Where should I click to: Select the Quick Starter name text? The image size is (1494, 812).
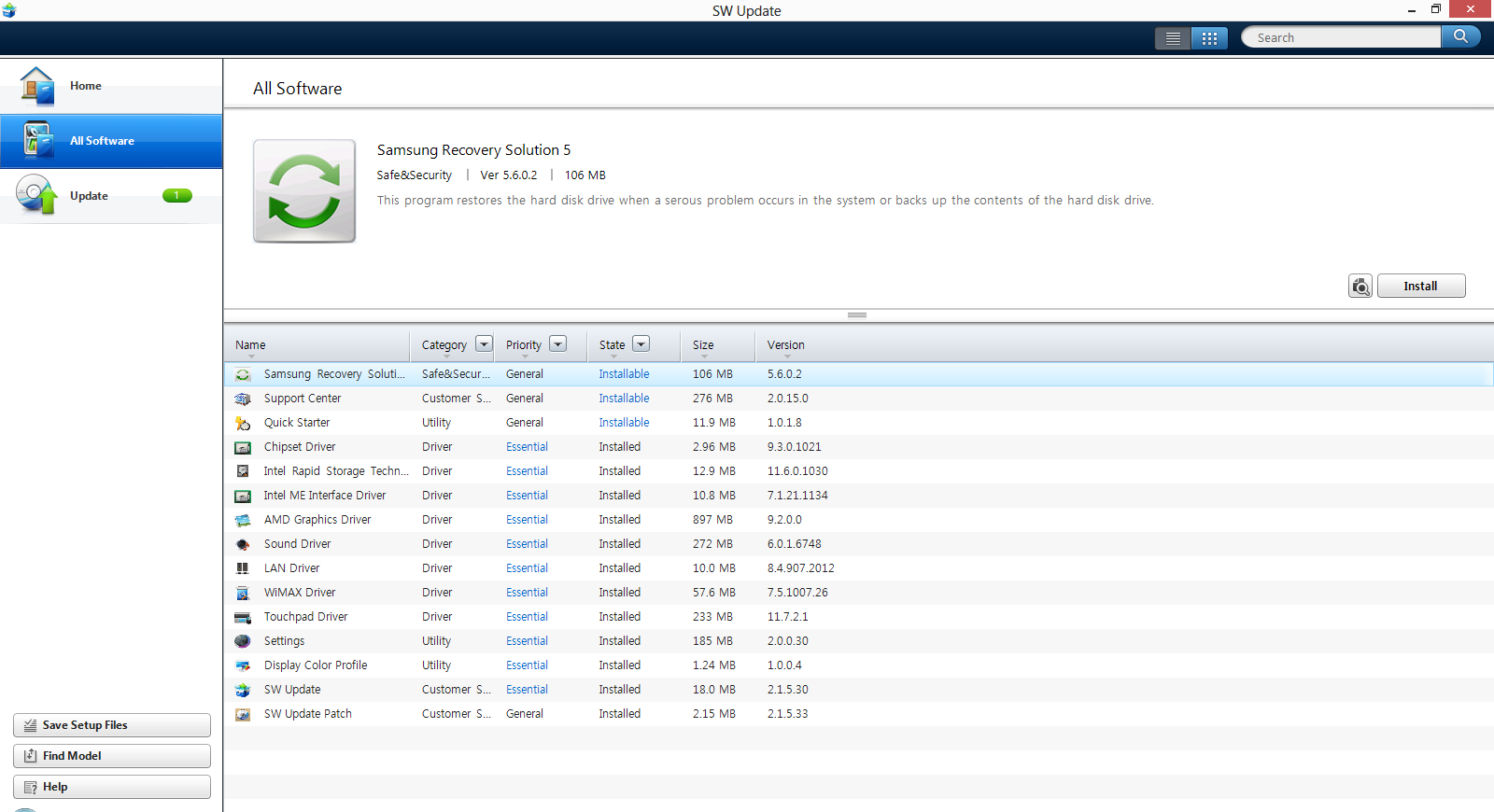tap(297, 423)
